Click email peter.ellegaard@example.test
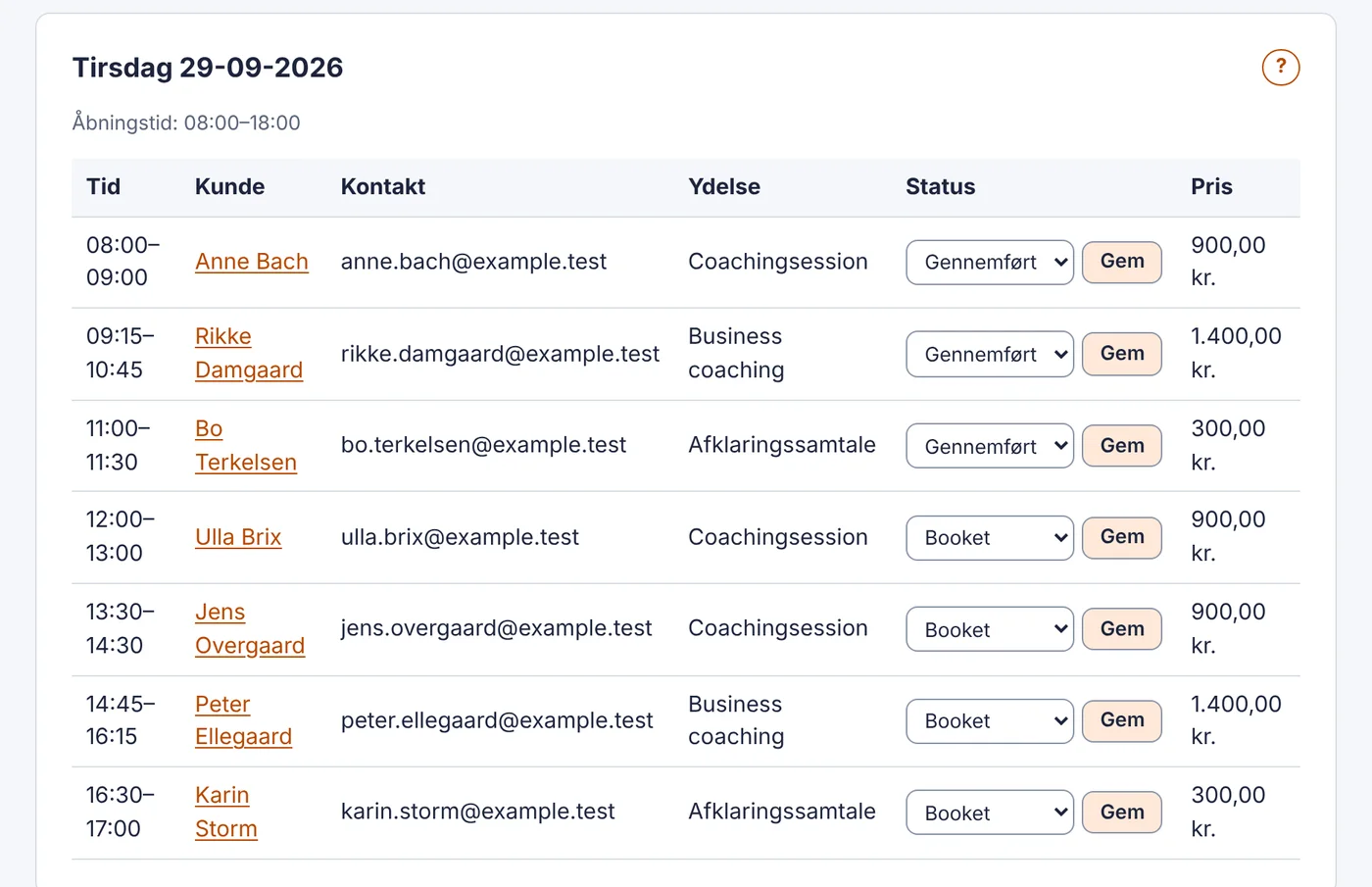The width and height of the screenshot is (1372, 887). (497, 720)
